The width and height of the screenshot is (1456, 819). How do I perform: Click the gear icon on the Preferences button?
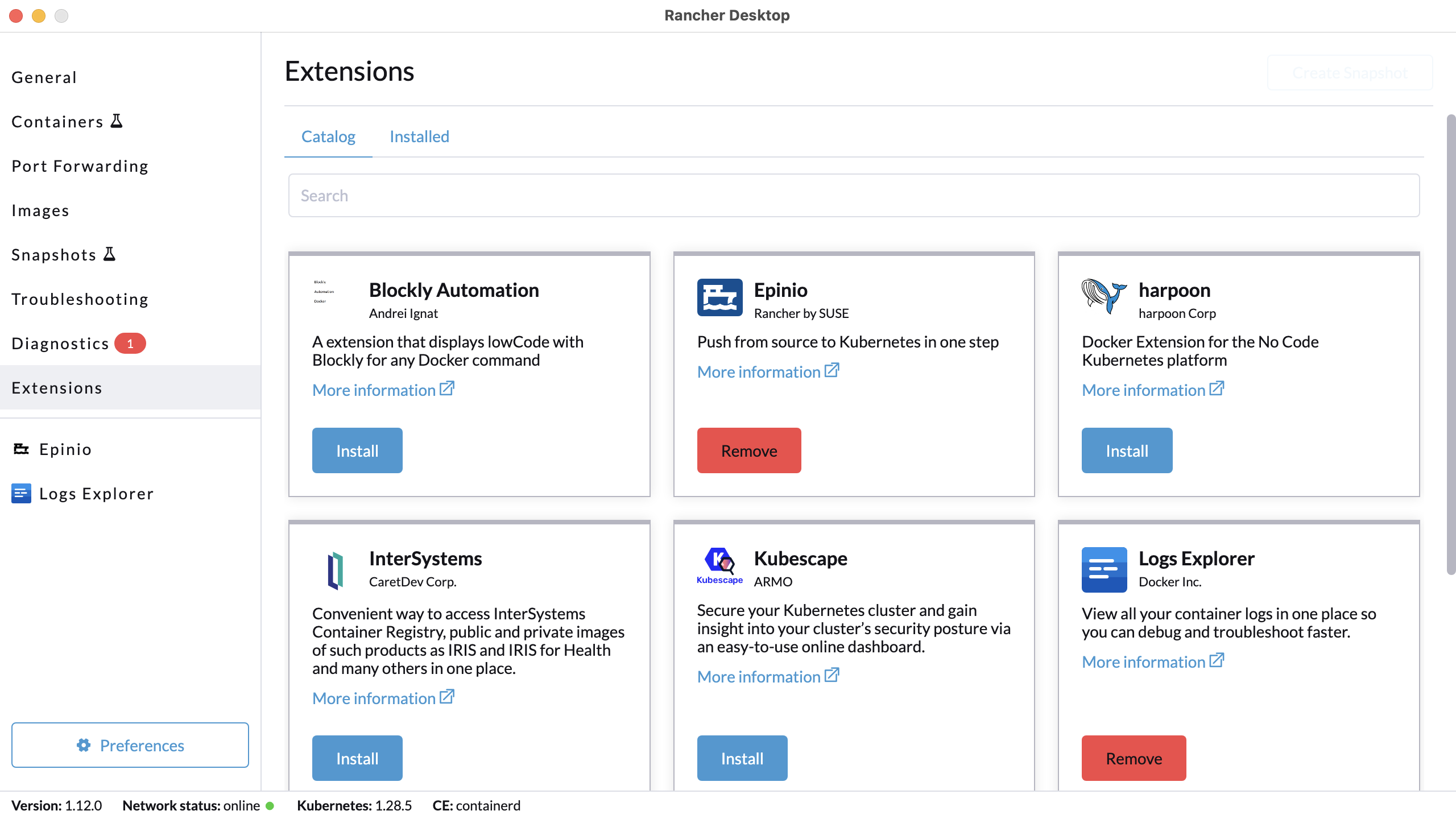(x=83, y=745)
